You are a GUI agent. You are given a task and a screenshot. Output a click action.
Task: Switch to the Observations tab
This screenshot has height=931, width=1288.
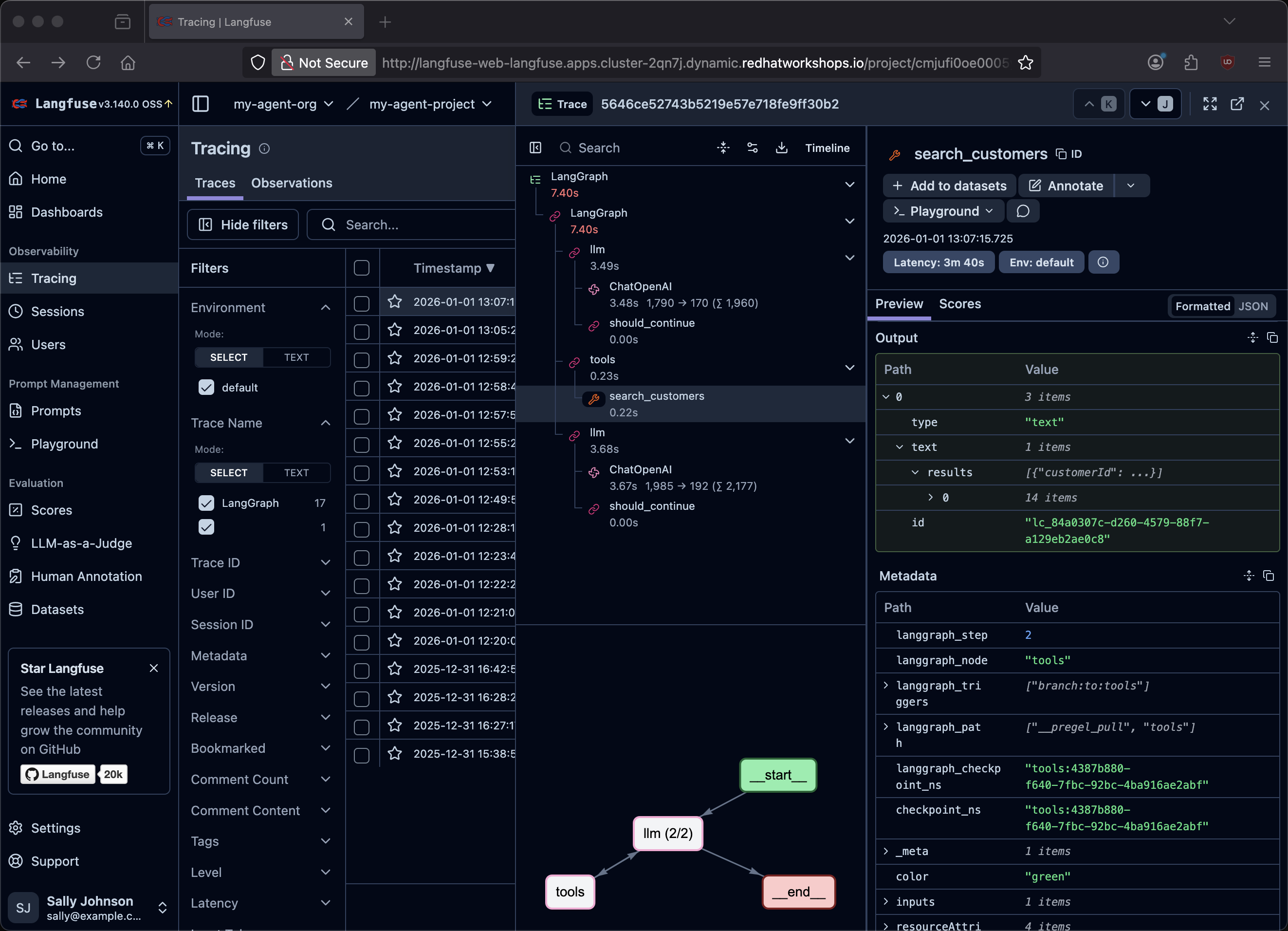(291, 183)
